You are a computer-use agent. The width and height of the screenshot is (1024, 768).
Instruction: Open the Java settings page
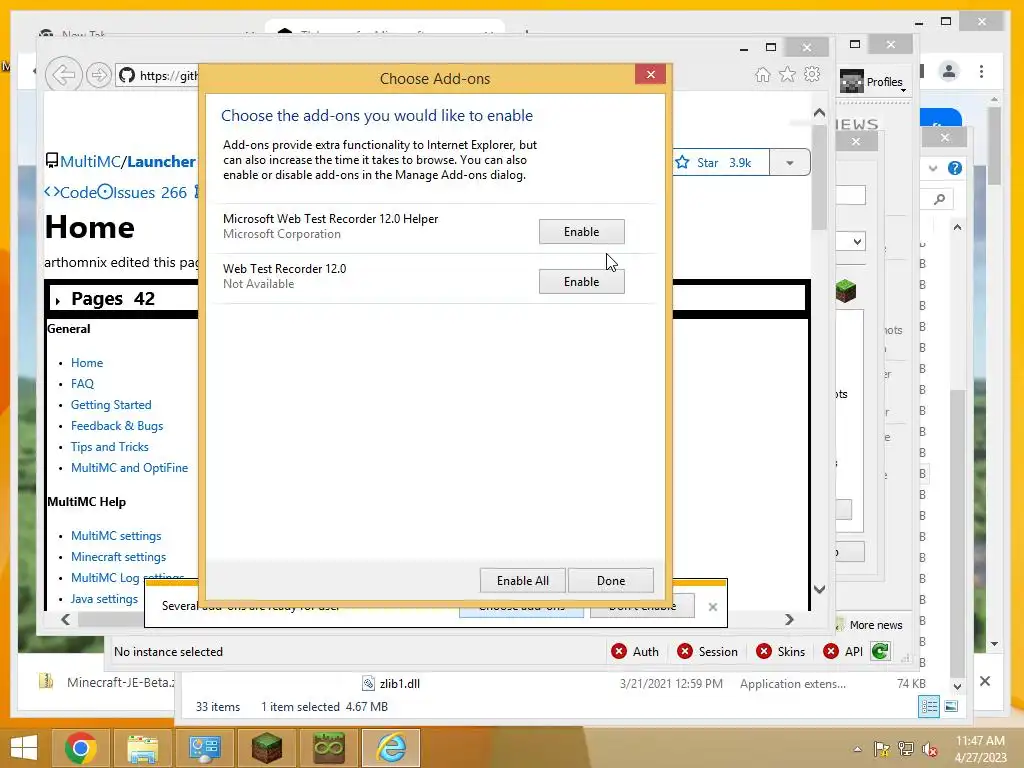(104, 599)
